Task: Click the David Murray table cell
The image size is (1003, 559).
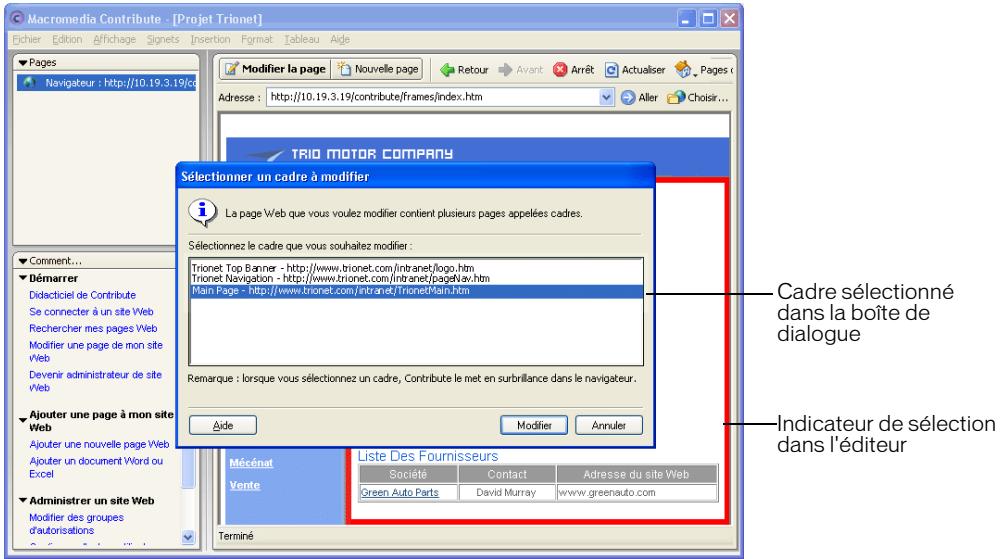Action: click(507, 492)
